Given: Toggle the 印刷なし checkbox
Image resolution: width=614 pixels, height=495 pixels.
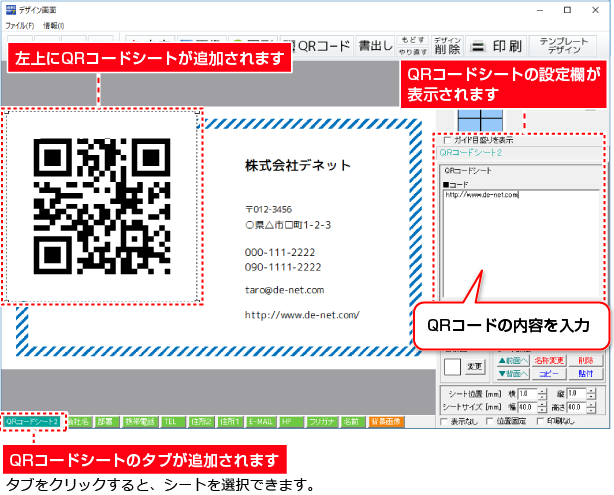Looking at the screenshot, I should [x=540, y=421].
